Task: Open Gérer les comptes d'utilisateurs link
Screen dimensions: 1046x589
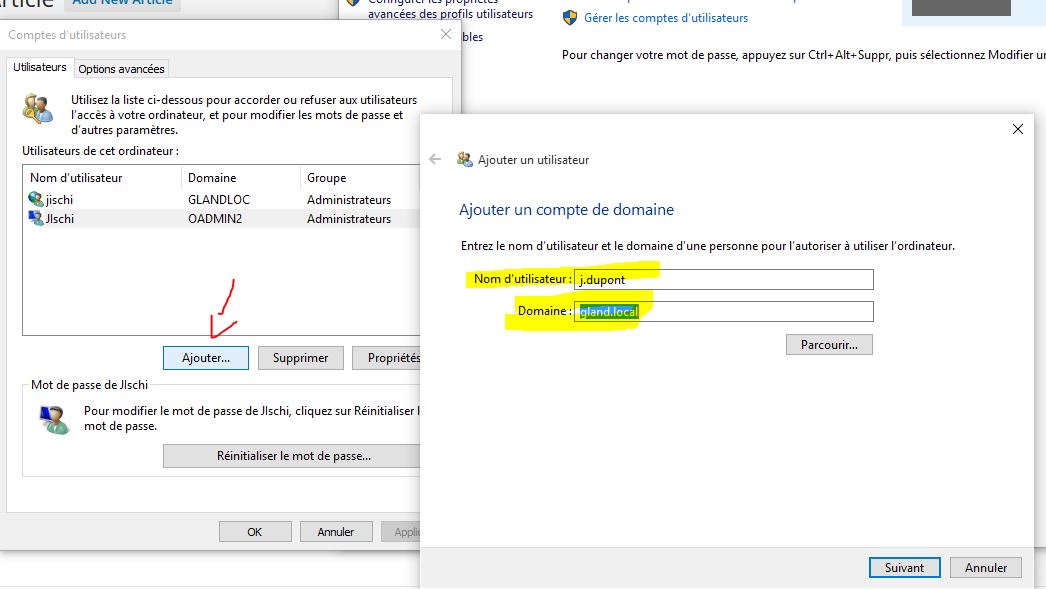Action: click(x=666, y=18)
